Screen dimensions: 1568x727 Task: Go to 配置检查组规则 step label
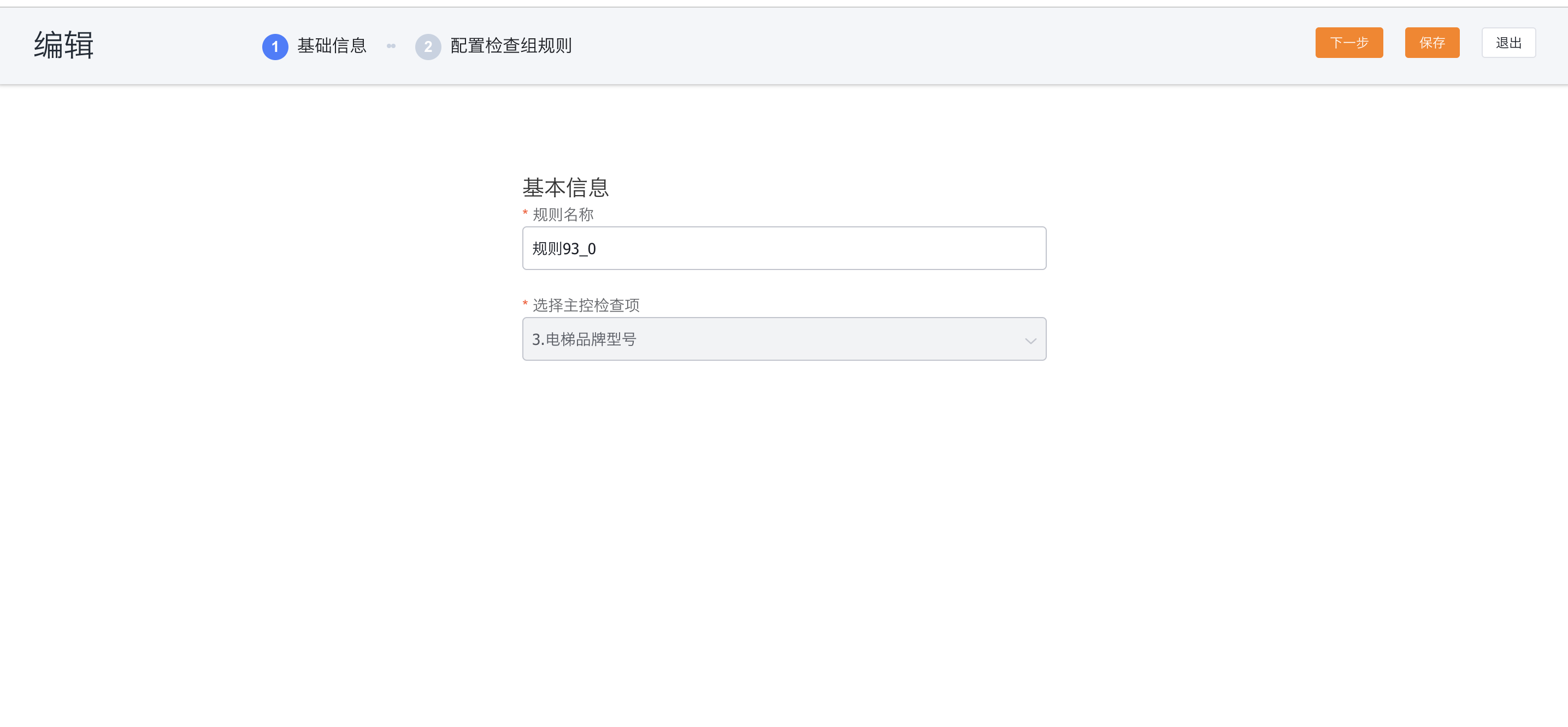click(511, 46)
